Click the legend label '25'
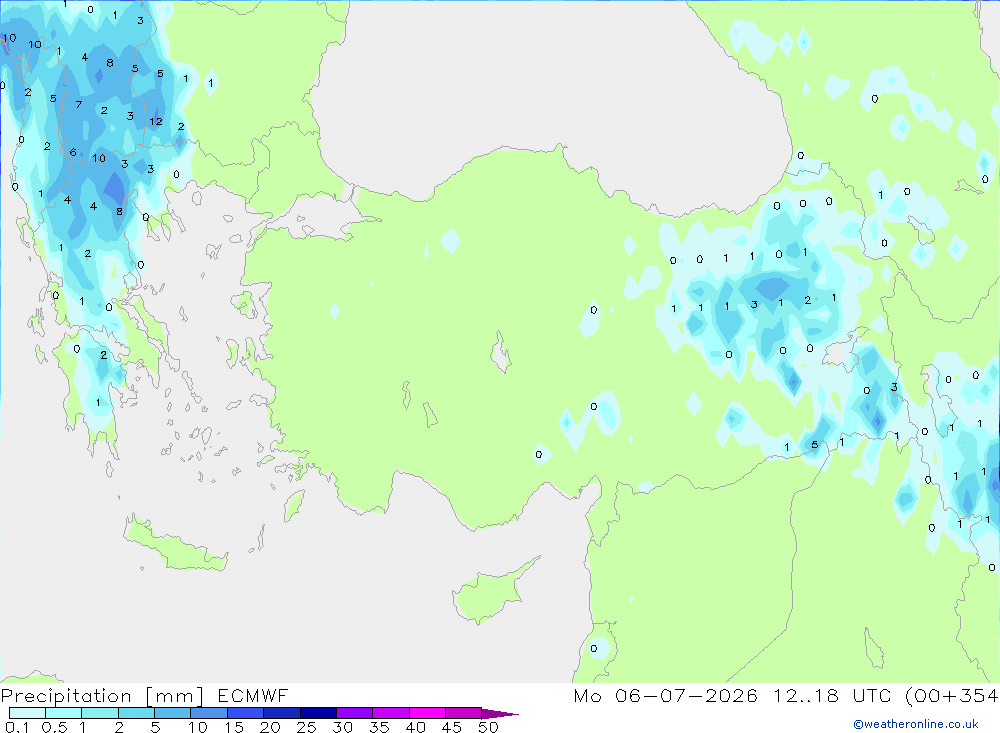Viewport: 1000px width, 733px height. pos(306,727)
